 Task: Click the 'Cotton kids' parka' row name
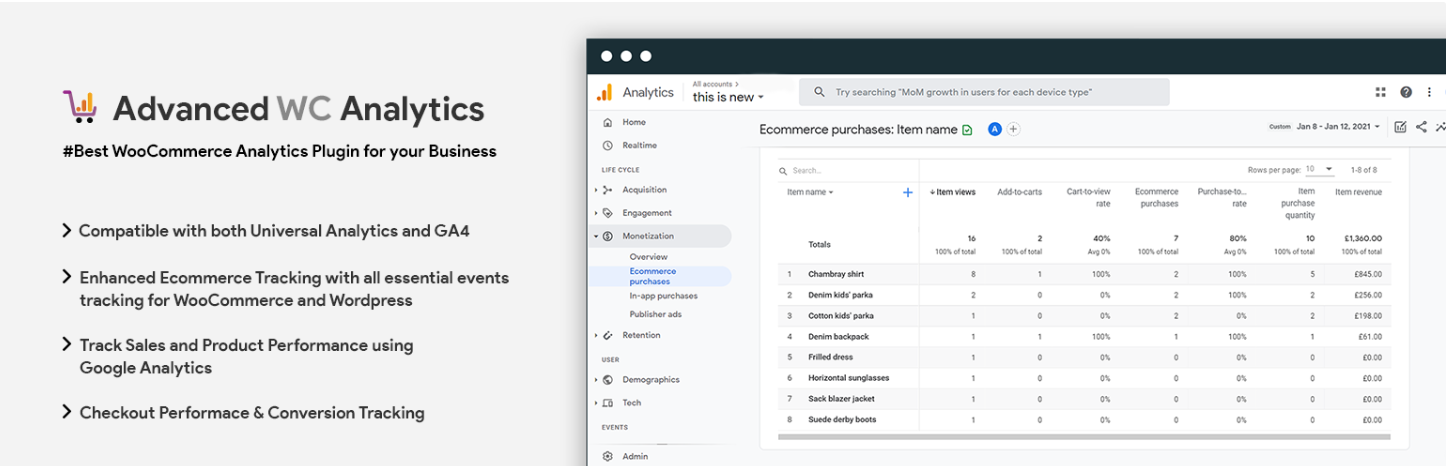point(841,316)
